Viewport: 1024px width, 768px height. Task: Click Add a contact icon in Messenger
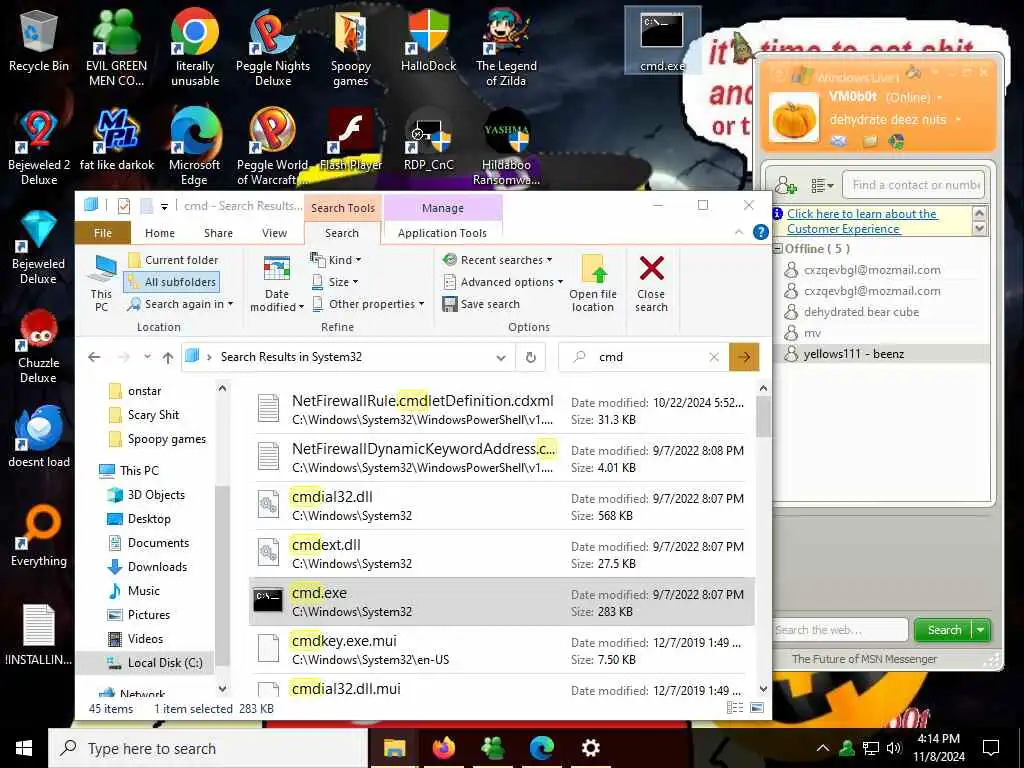point(786,185)
